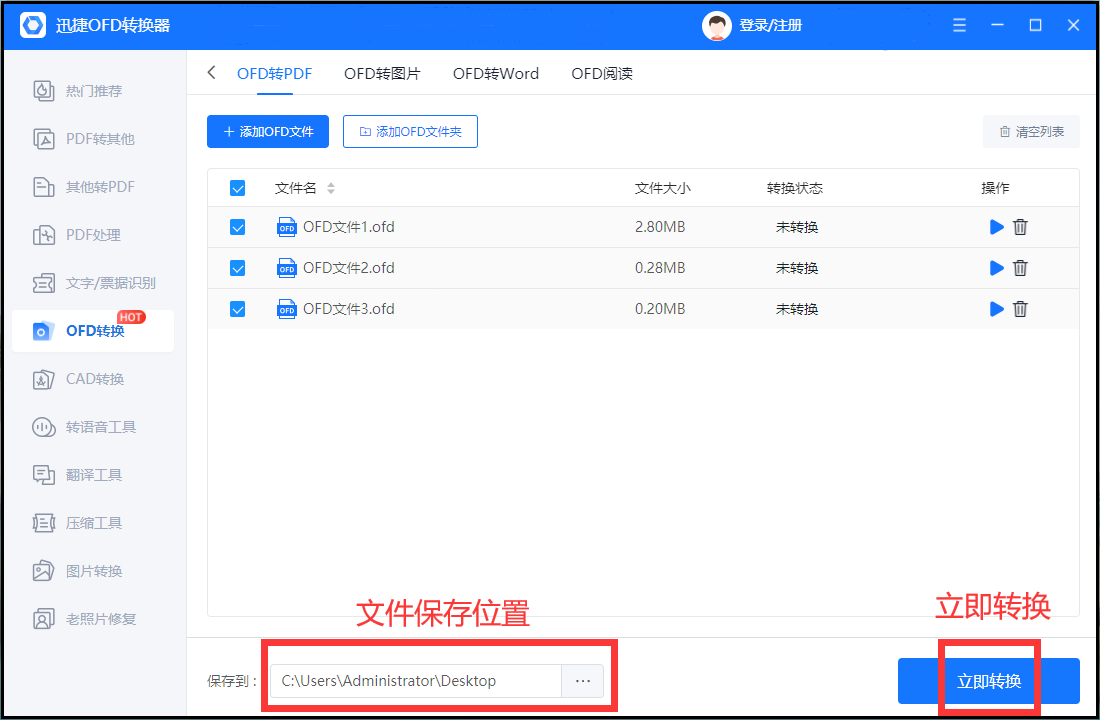Image resolution: width=1100 pixels, height=720 pixels.
Task: Go back with the left chevron arrow
Action: tap(211, 73)
